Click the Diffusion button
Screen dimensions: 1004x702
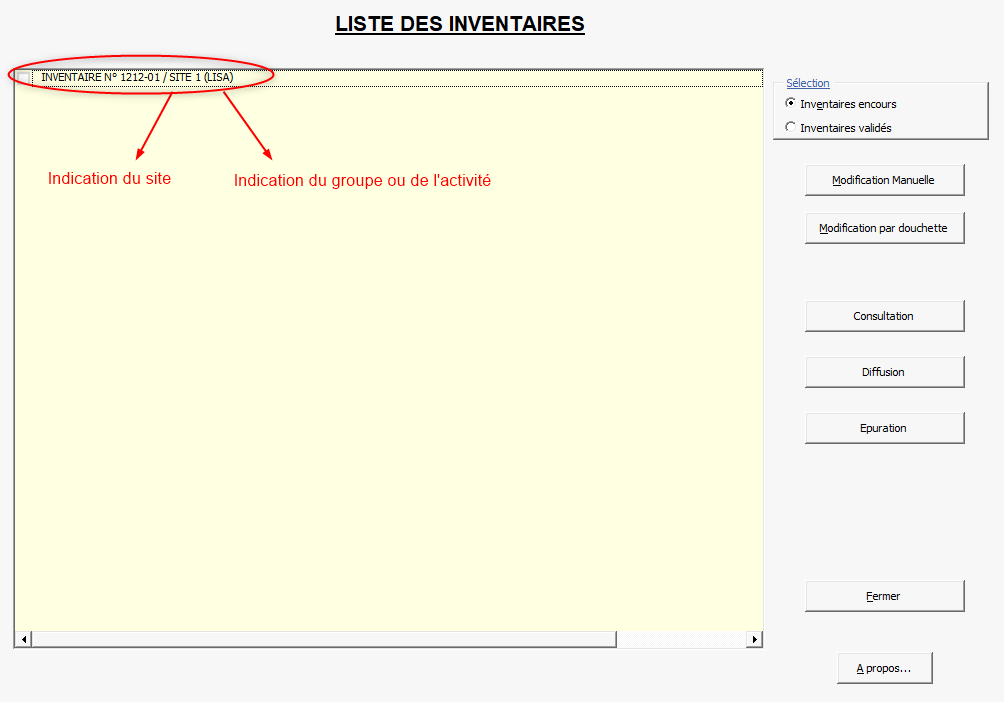[884, 372]
